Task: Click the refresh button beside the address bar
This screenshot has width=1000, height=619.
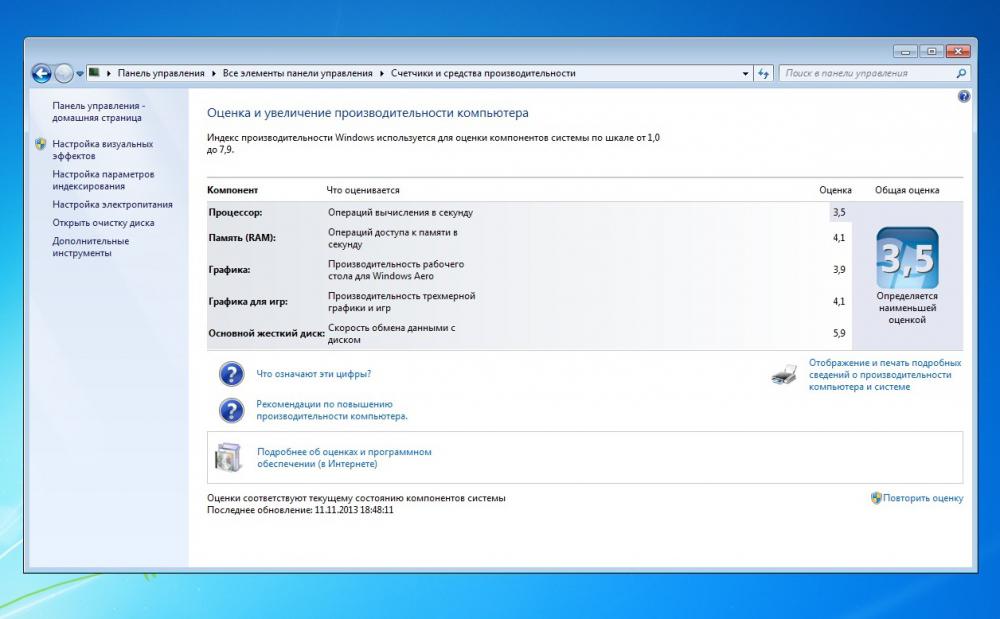Action: pos(764,73)
